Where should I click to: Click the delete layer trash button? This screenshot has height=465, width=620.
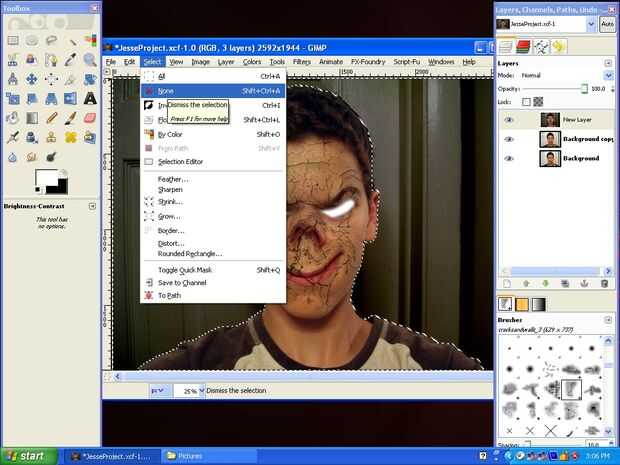tap(604, 284)
